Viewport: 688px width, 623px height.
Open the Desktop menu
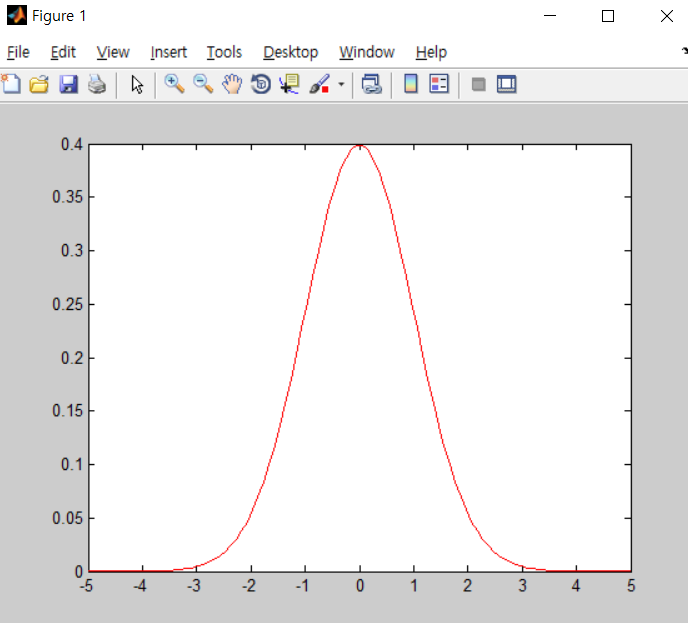click(290, 52)
